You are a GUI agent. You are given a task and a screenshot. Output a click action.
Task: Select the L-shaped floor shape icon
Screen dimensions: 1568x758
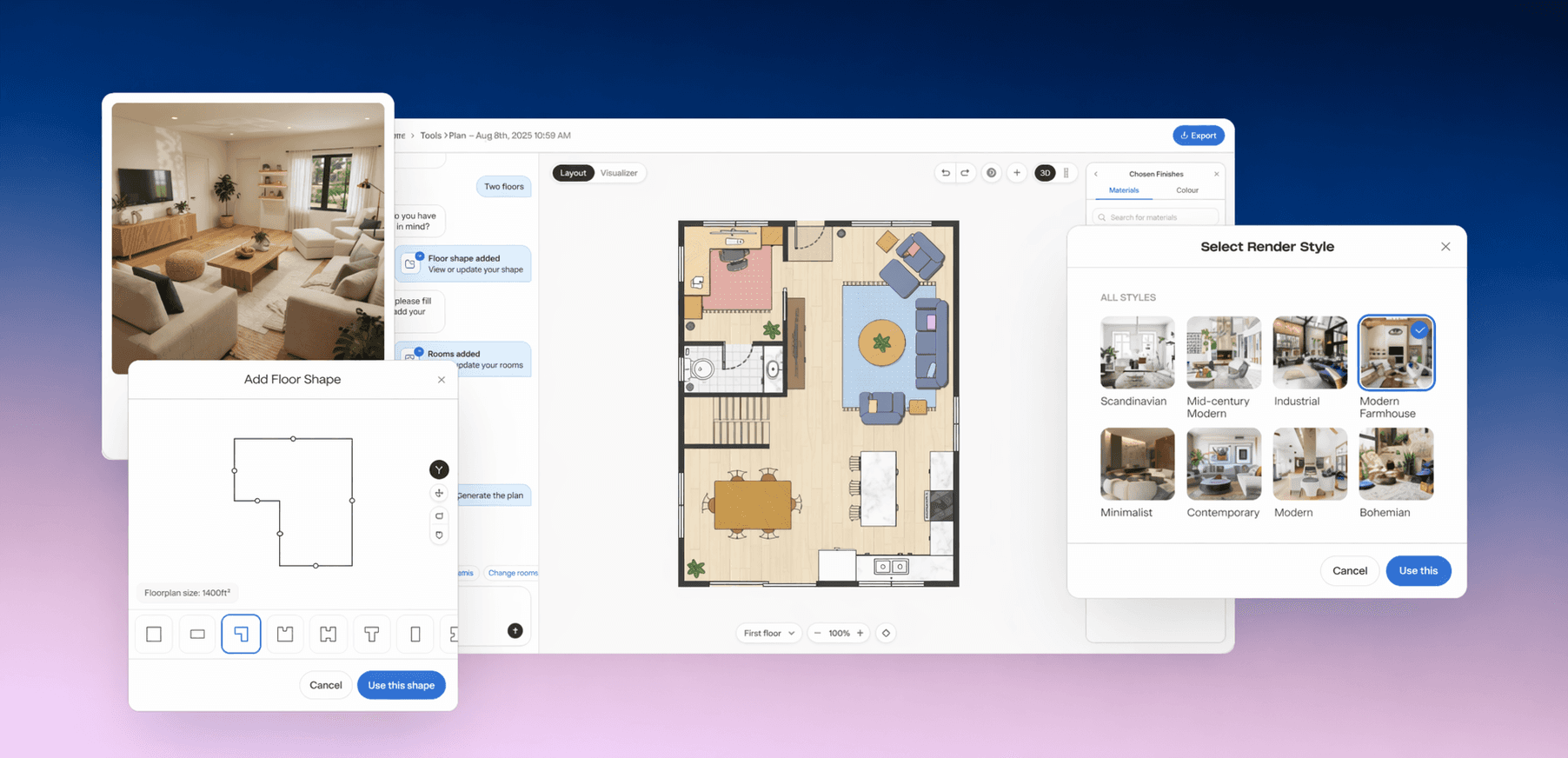point(241,634)
